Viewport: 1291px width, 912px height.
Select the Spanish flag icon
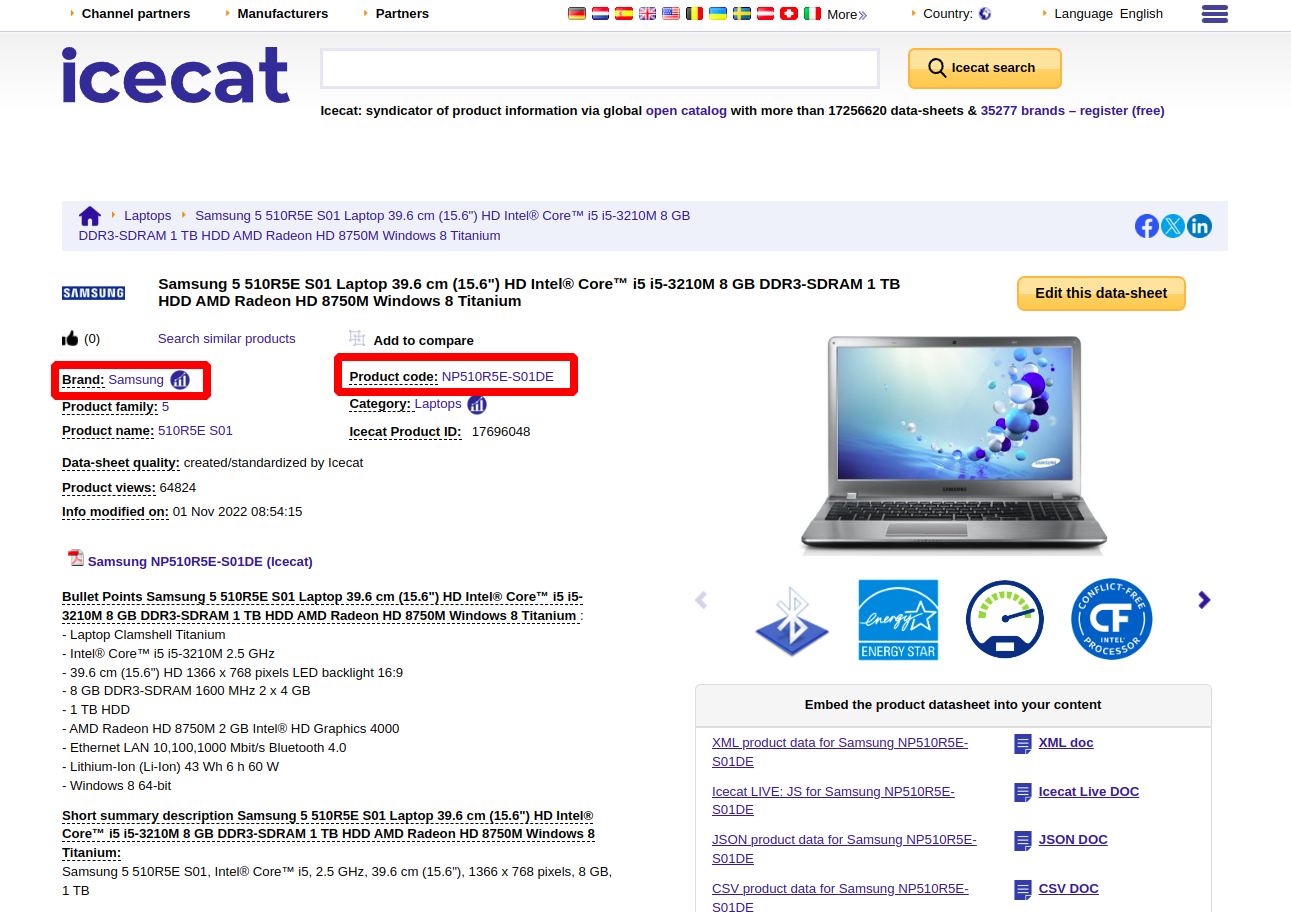[624, 14]
